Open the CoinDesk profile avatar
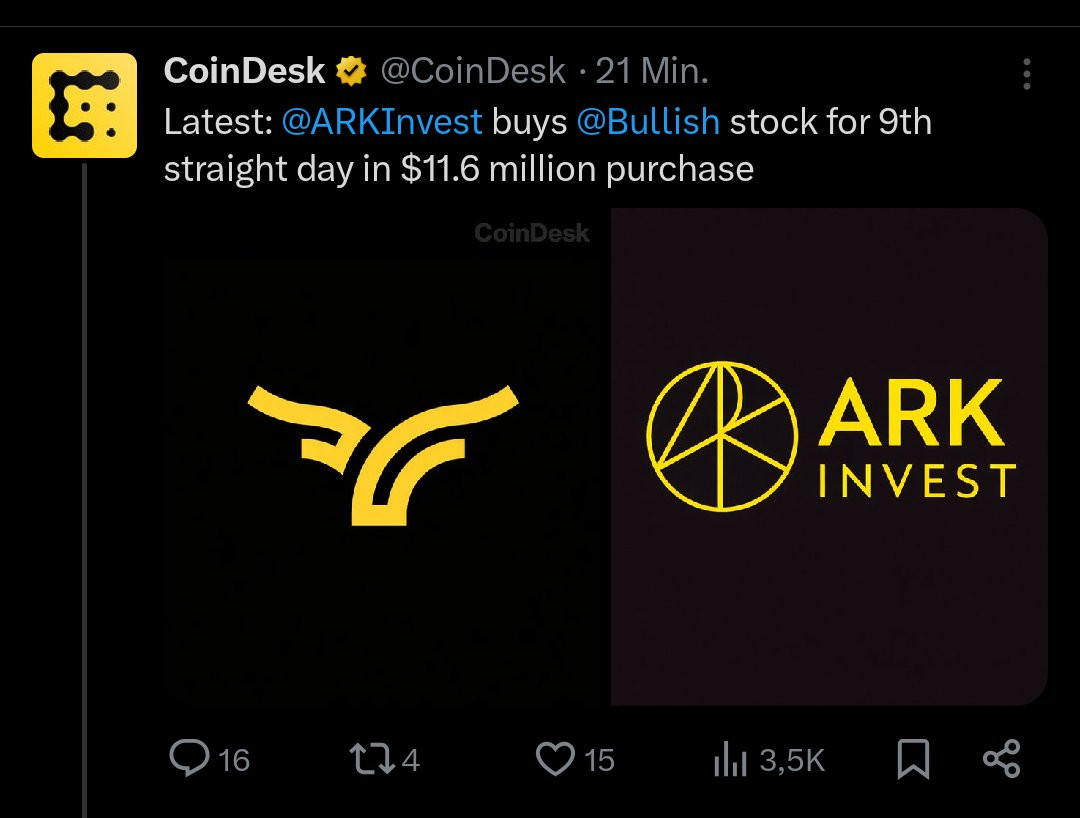The height and width of the screenshot is (818, 1080). point(84,106)
